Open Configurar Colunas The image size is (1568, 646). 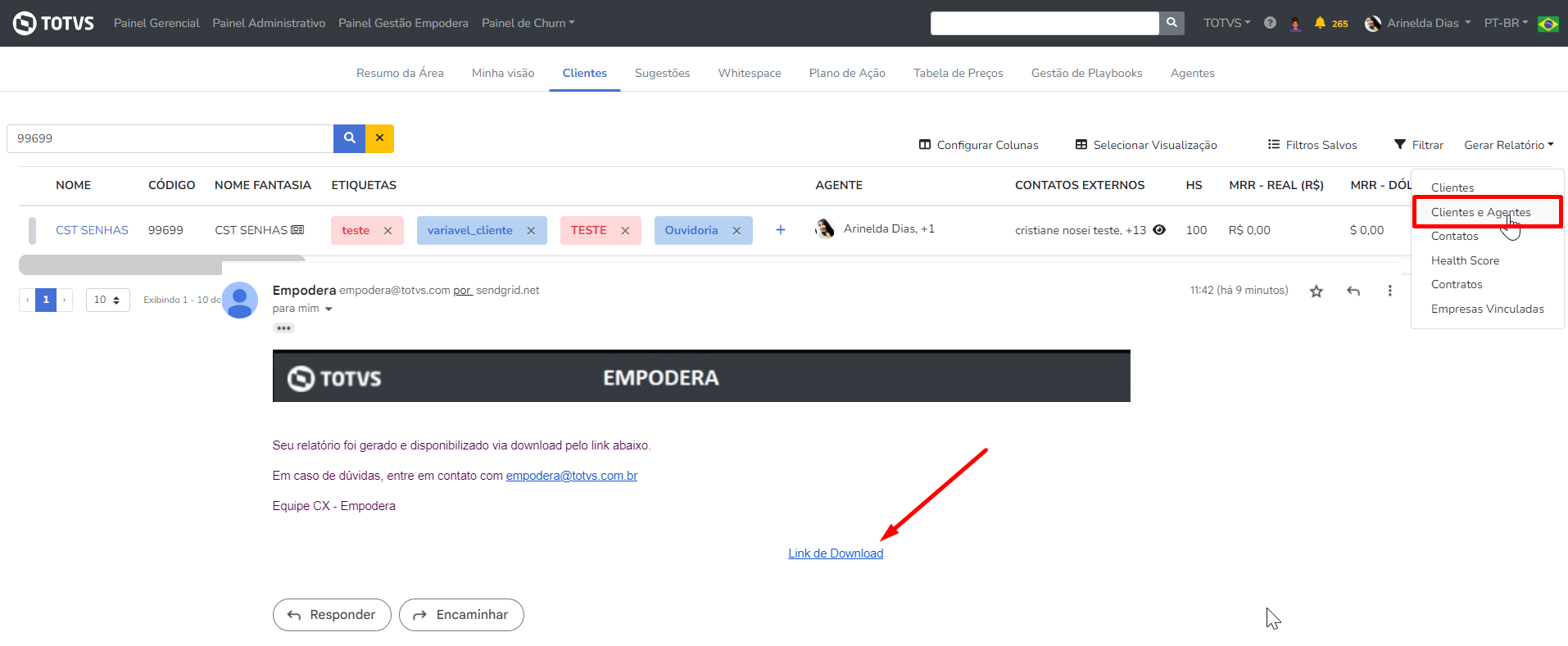978,145
